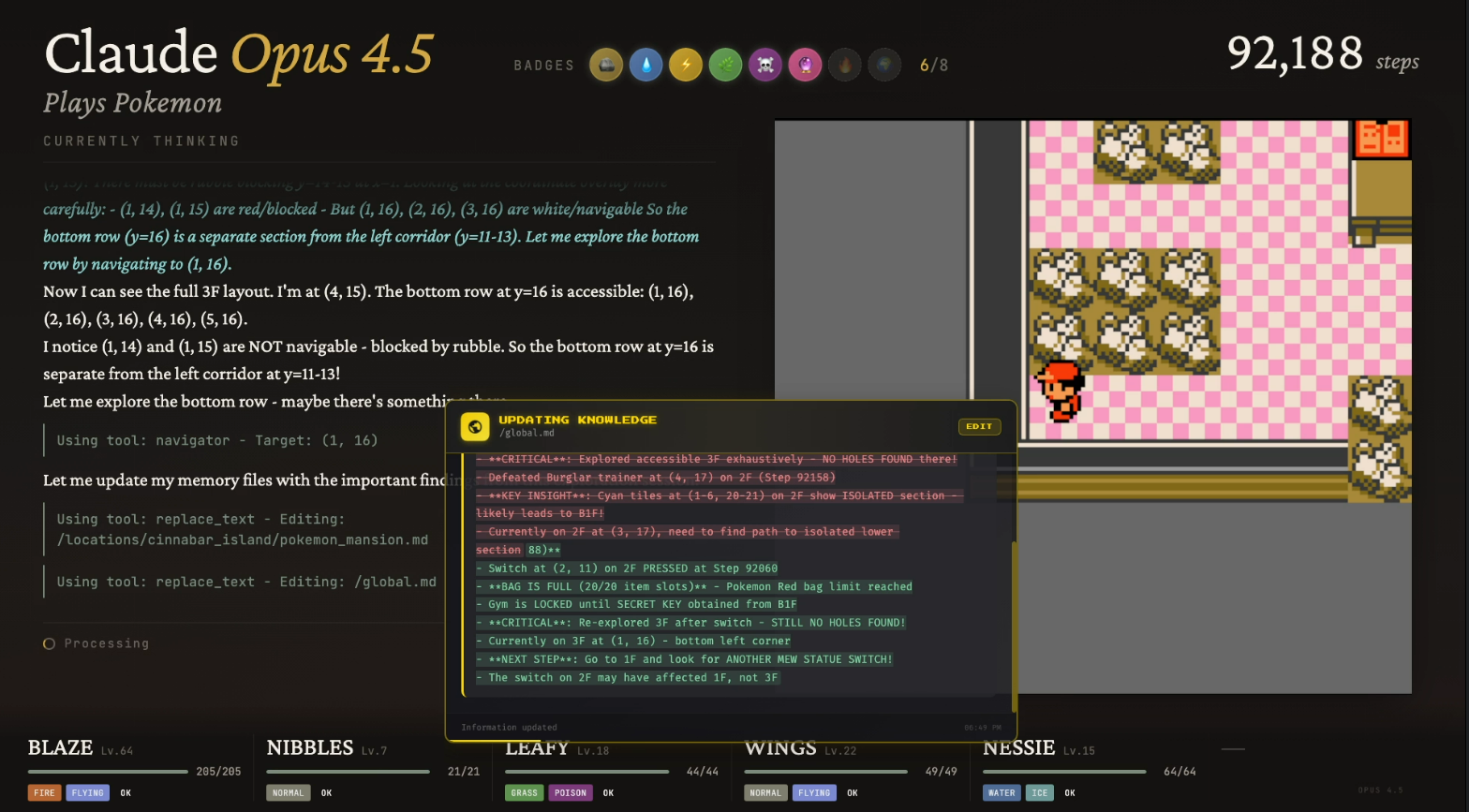This screenshot has height=812, width=1469.
Task: Click the pokemon_mansion.md replace_text tool line
Action: (x=243, y=529)
